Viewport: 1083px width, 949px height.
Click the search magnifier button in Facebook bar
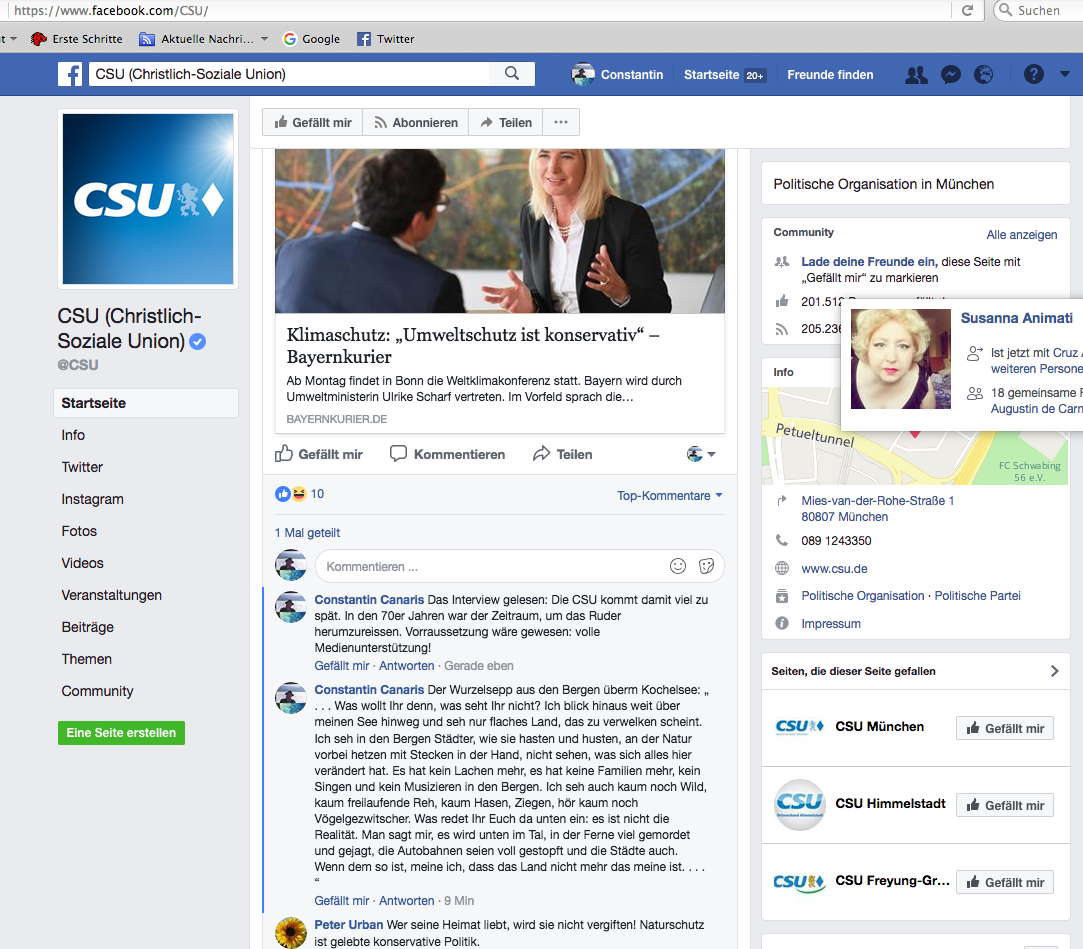point(511,74)
